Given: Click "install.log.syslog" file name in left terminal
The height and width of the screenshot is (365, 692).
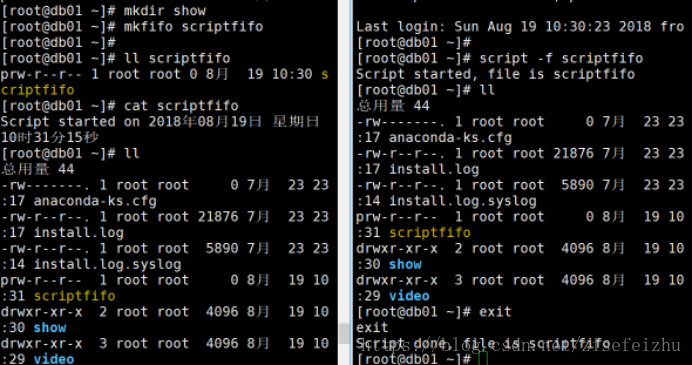Looking at the screenshot, I should 107,264.
